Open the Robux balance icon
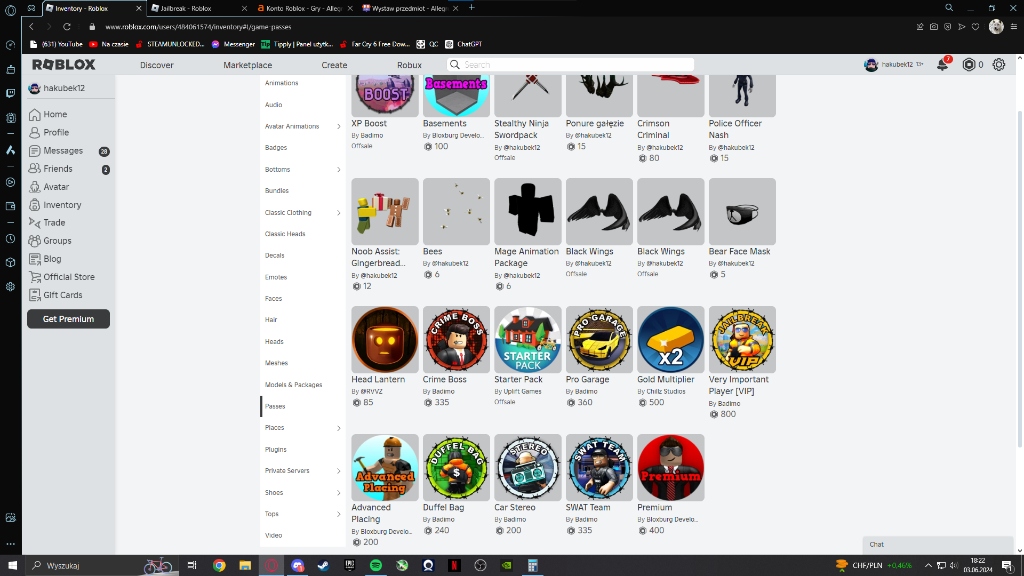 click(969, 65)
